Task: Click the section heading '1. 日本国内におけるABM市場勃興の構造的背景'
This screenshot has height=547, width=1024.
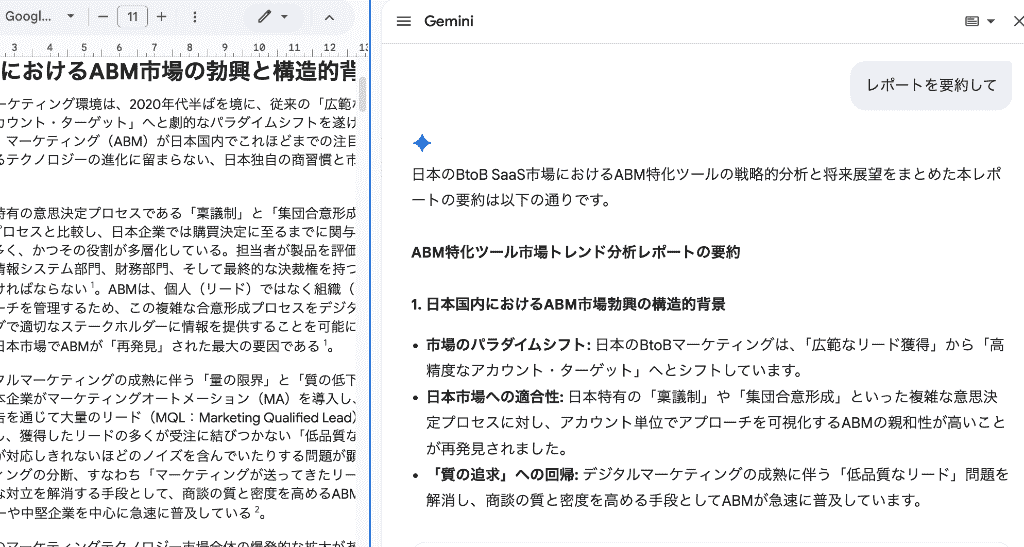Action: click(x=568, y=304)
